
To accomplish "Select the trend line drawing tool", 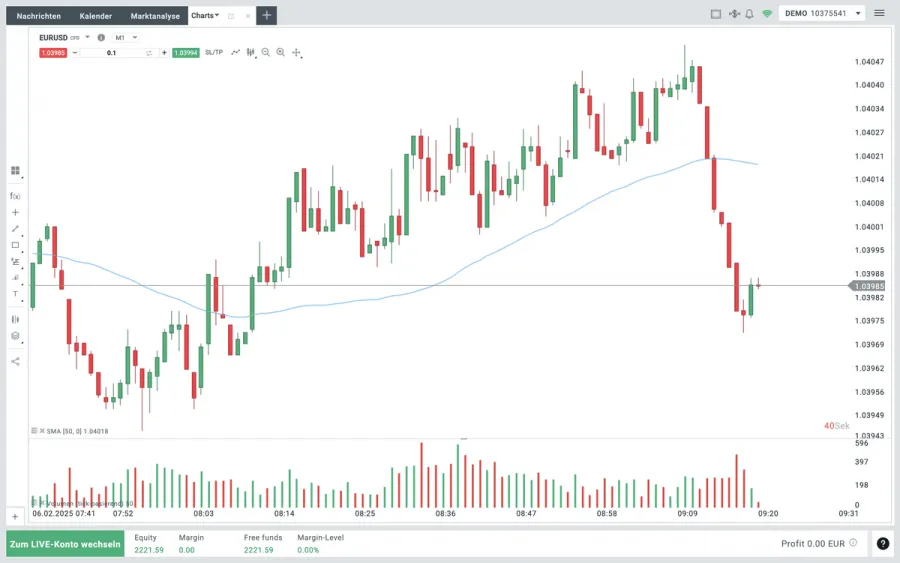I will [x=15, y=229].
